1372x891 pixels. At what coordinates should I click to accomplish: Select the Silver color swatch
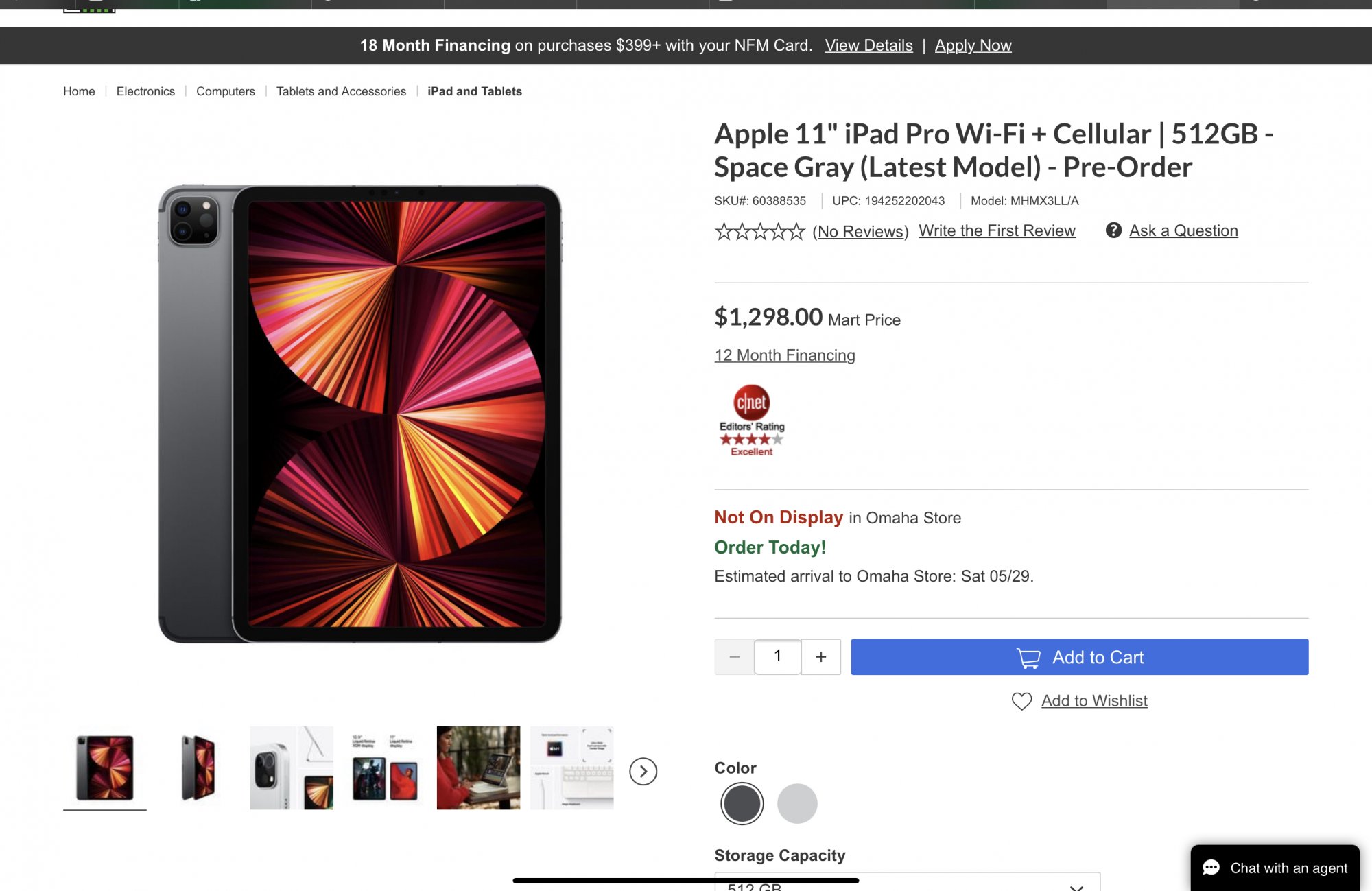click(797, 803)
